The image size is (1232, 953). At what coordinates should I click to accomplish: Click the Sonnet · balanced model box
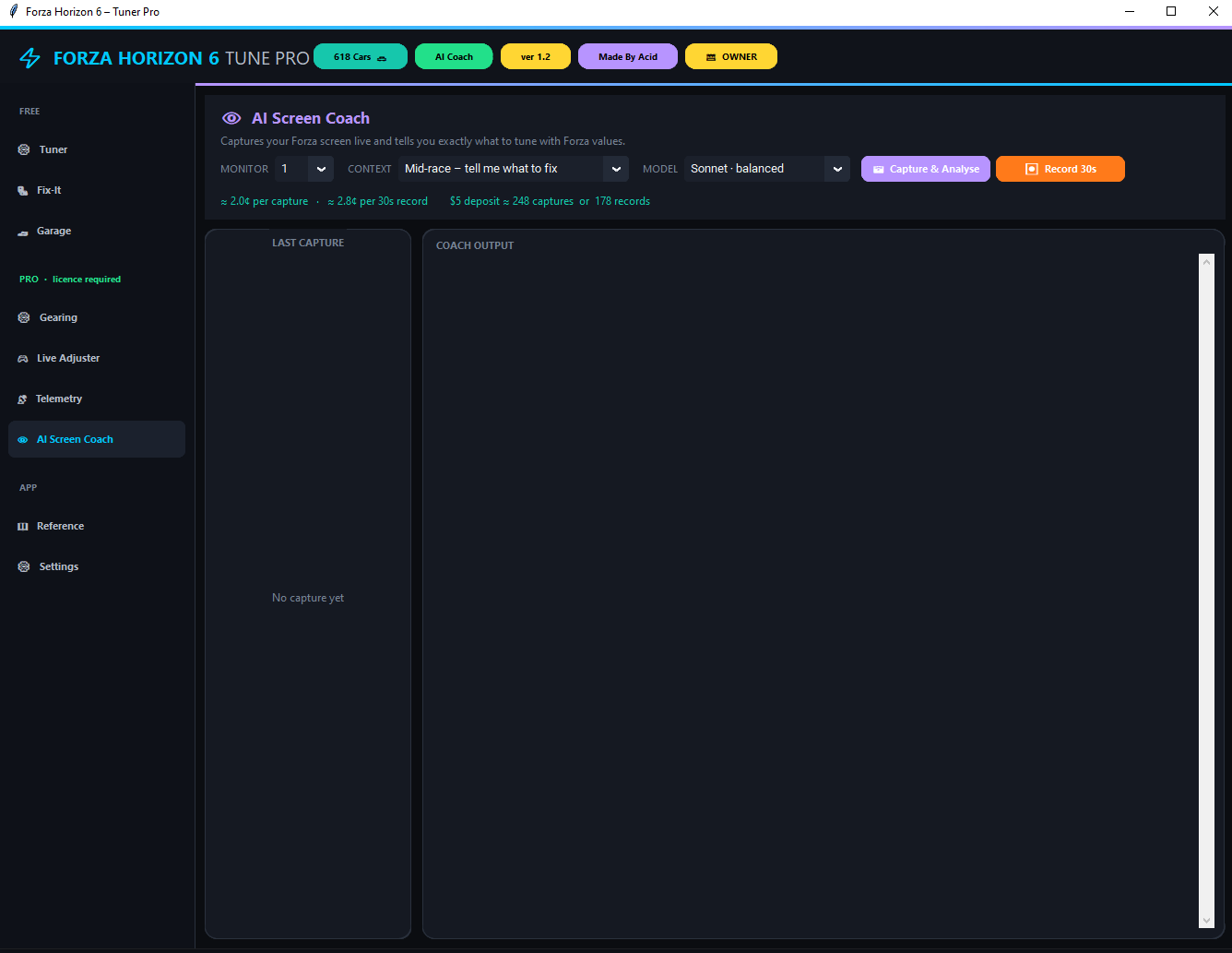coord(766,169)
